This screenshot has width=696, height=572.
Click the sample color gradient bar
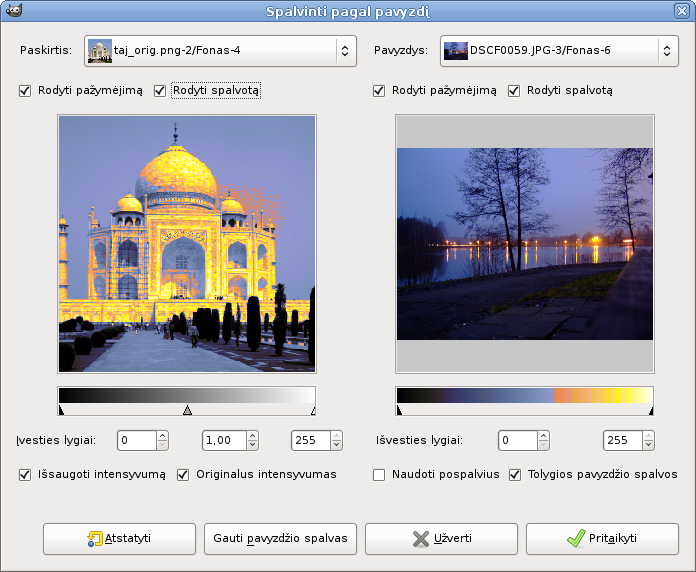pos(525,395)
